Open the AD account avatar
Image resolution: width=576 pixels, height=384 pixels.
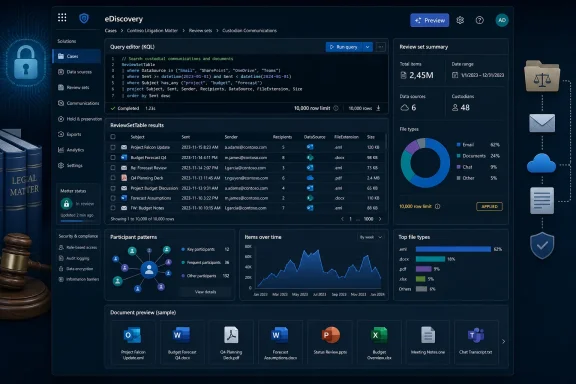tap(502, 20)
